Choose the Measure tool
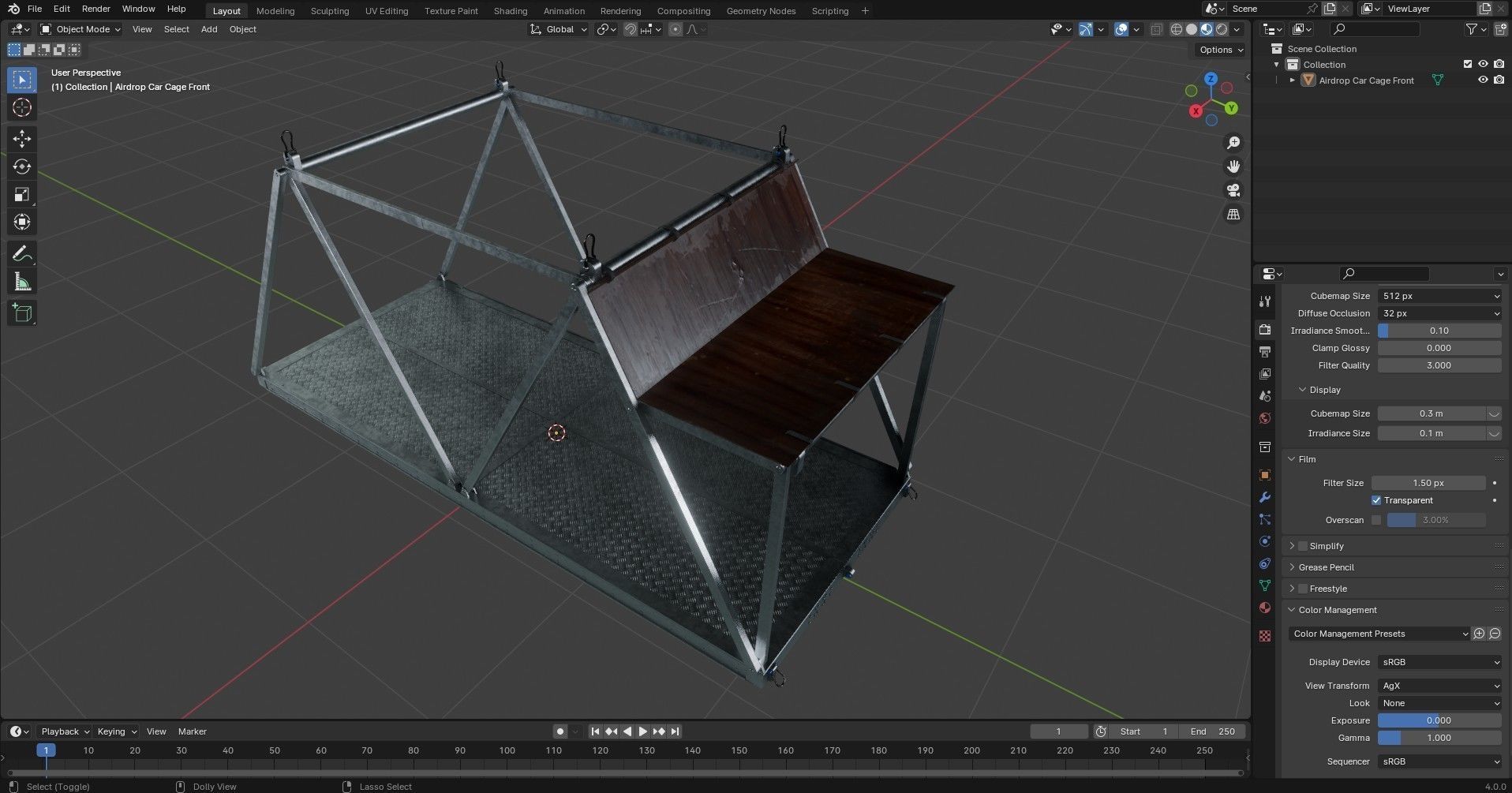1512x793 pixels. (22, 282)
